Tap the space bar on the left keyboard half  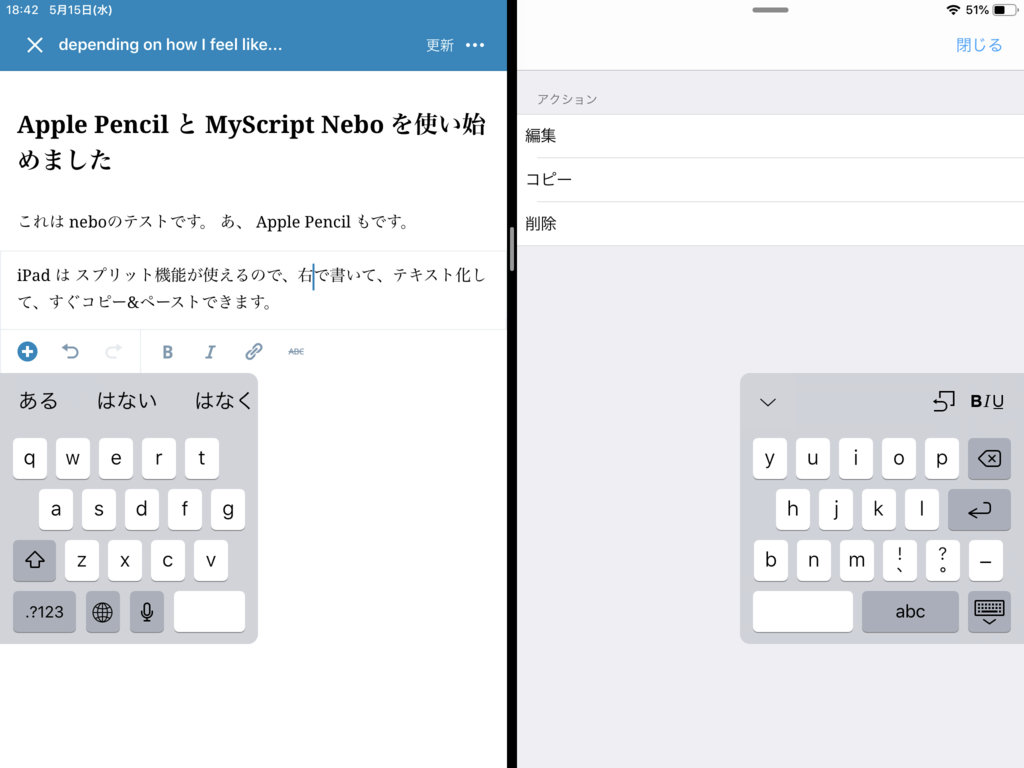click(210, 612)
